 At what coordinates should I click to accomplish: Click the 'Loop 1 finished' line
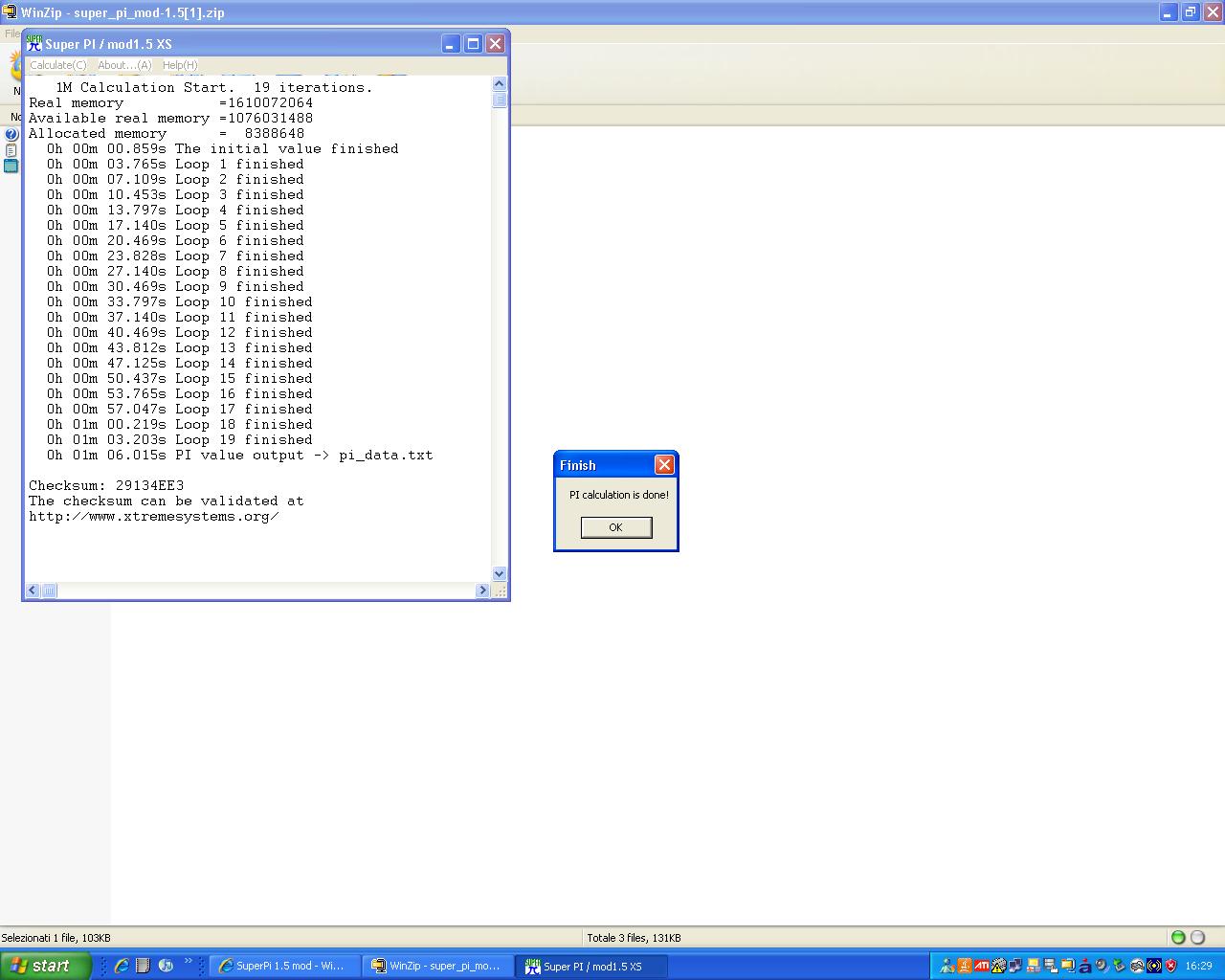click(175, 164)
